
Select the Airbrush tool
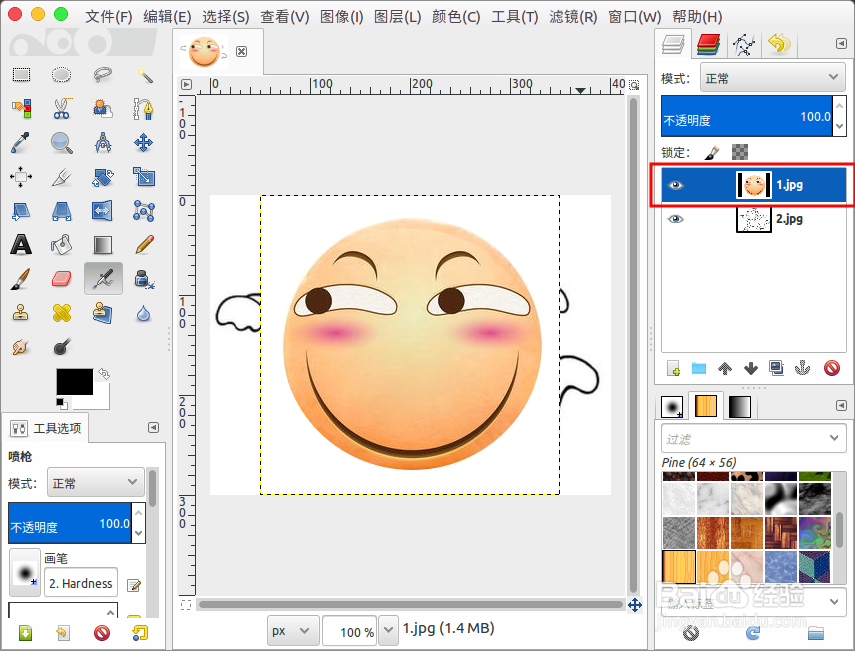coord(103,279)
